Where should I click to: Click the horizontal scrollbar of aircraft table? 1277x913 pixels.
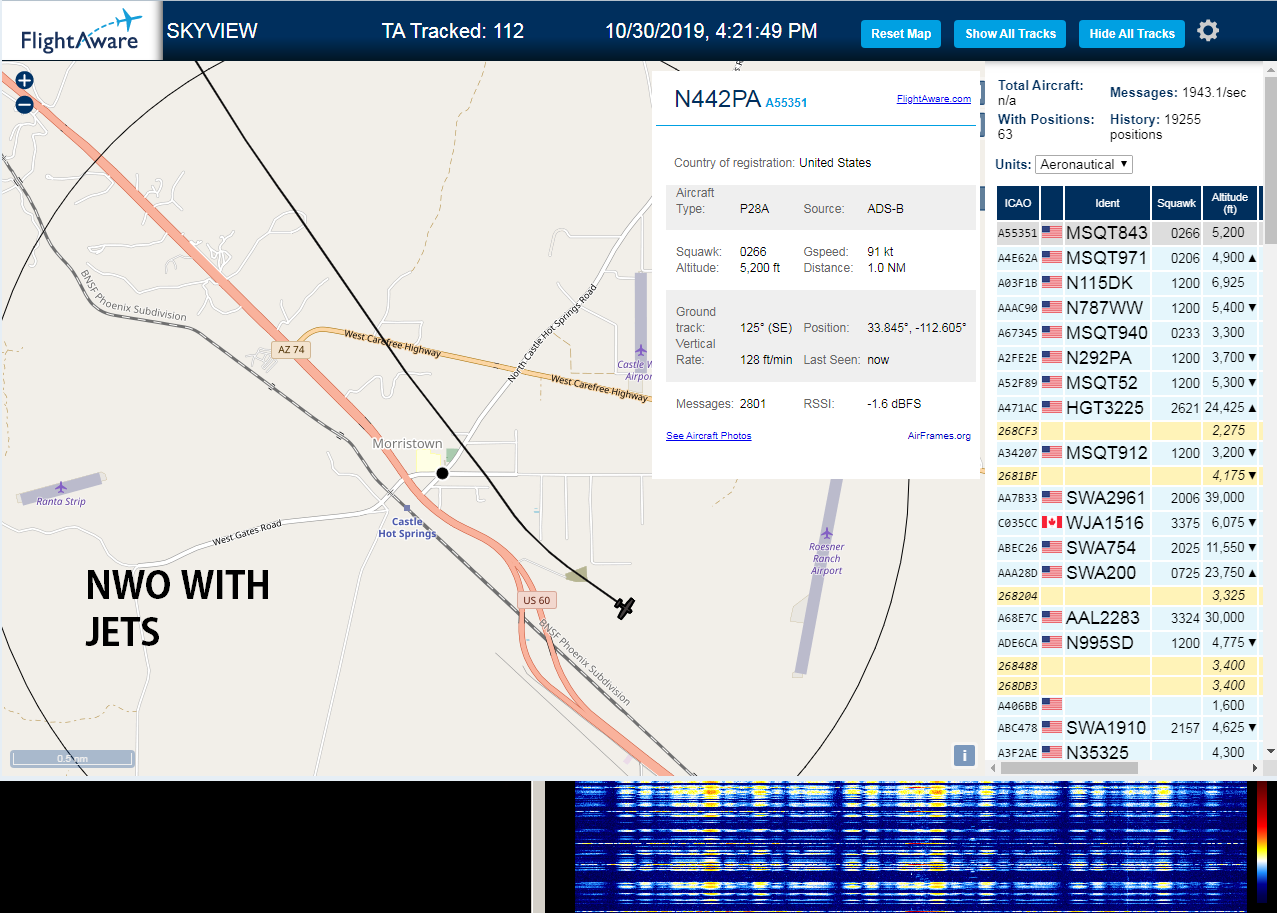tap(1068, 768)
